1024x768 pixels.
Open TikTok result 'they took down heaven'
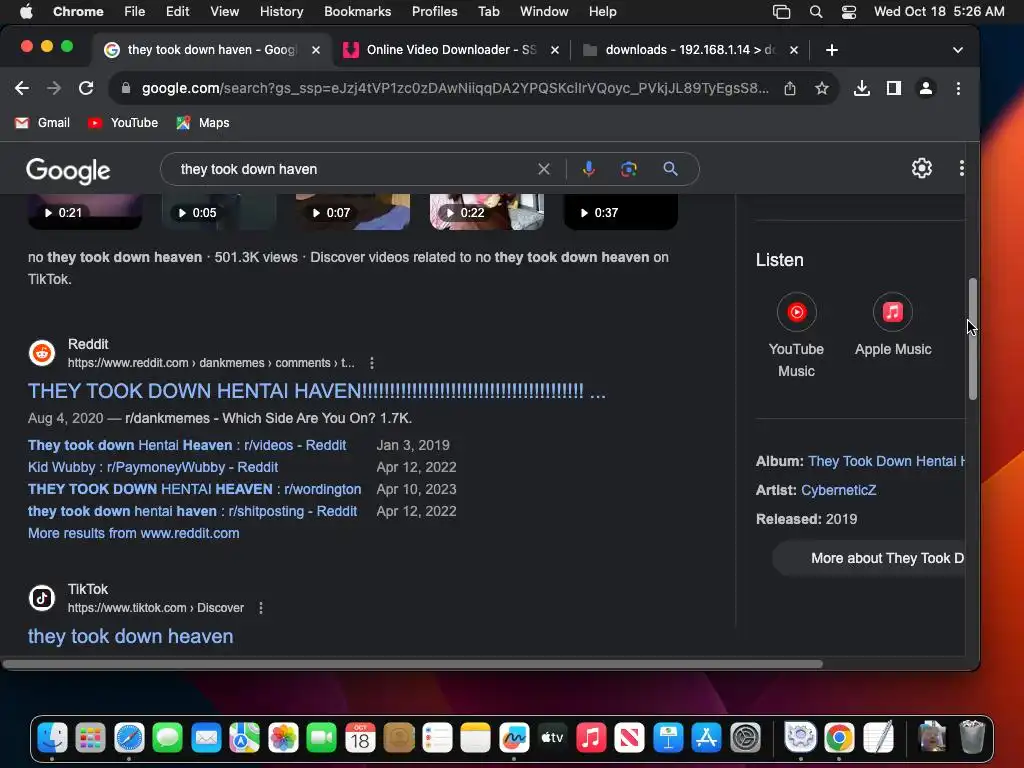click(x=131, y=636)
